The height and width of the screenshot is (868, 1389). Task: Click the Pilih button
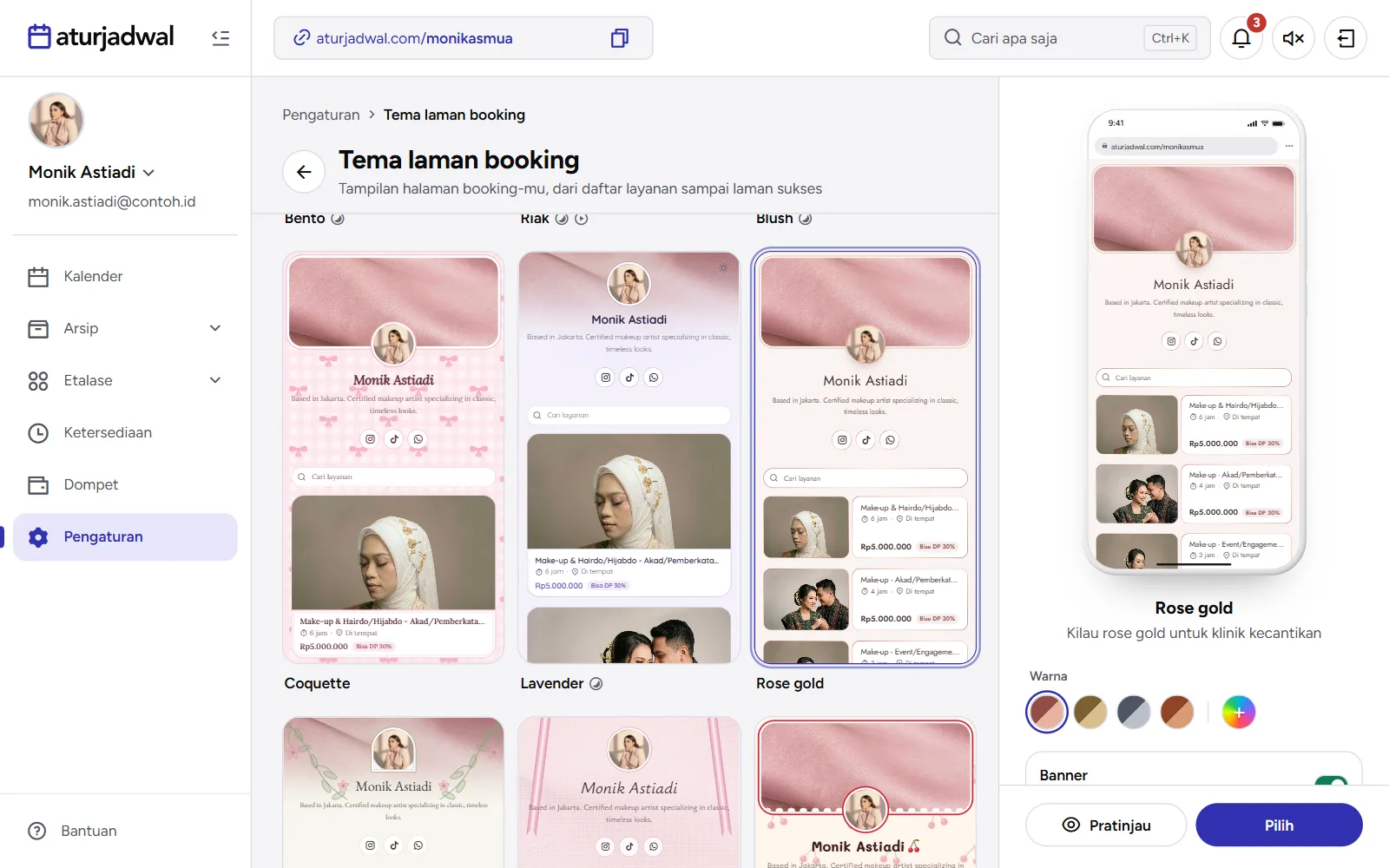[1279, 825]
